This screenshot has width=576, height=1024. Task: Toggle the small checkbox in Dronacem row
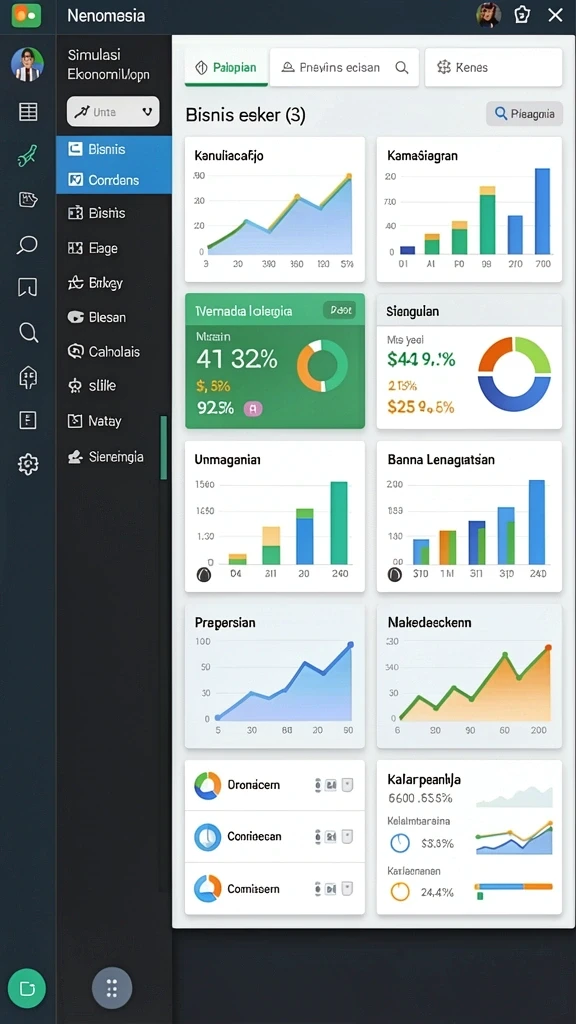pyautogui.click(x=347, y=784)
